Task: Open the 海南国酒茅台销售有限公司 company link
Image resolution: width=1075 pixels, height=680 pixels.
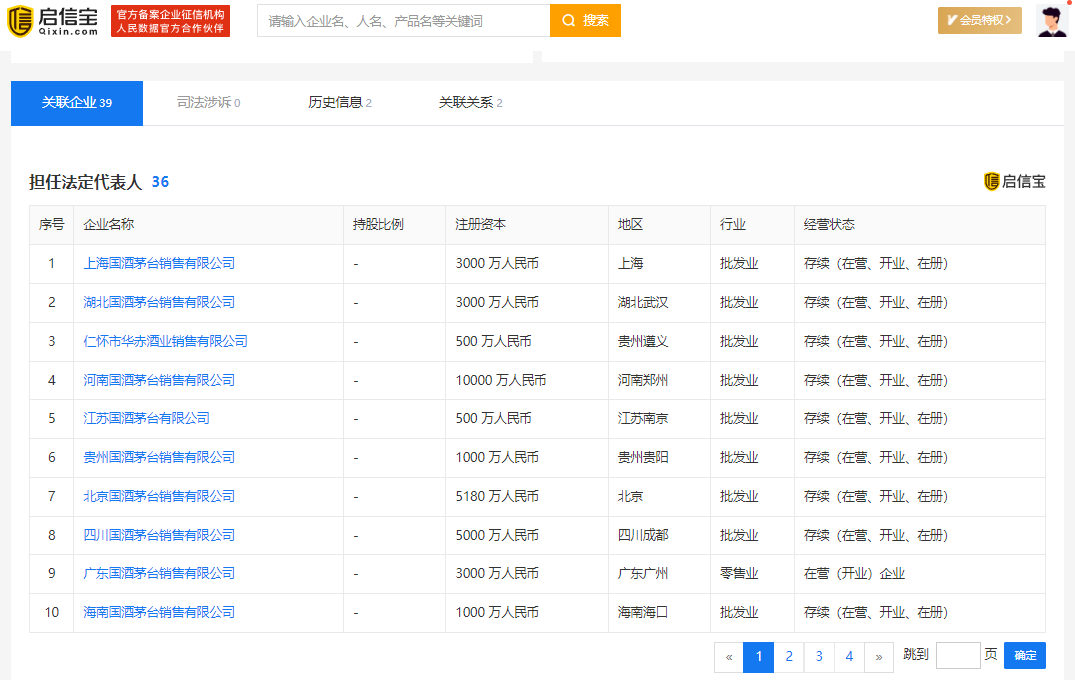Action: click(x=159, y=612)
